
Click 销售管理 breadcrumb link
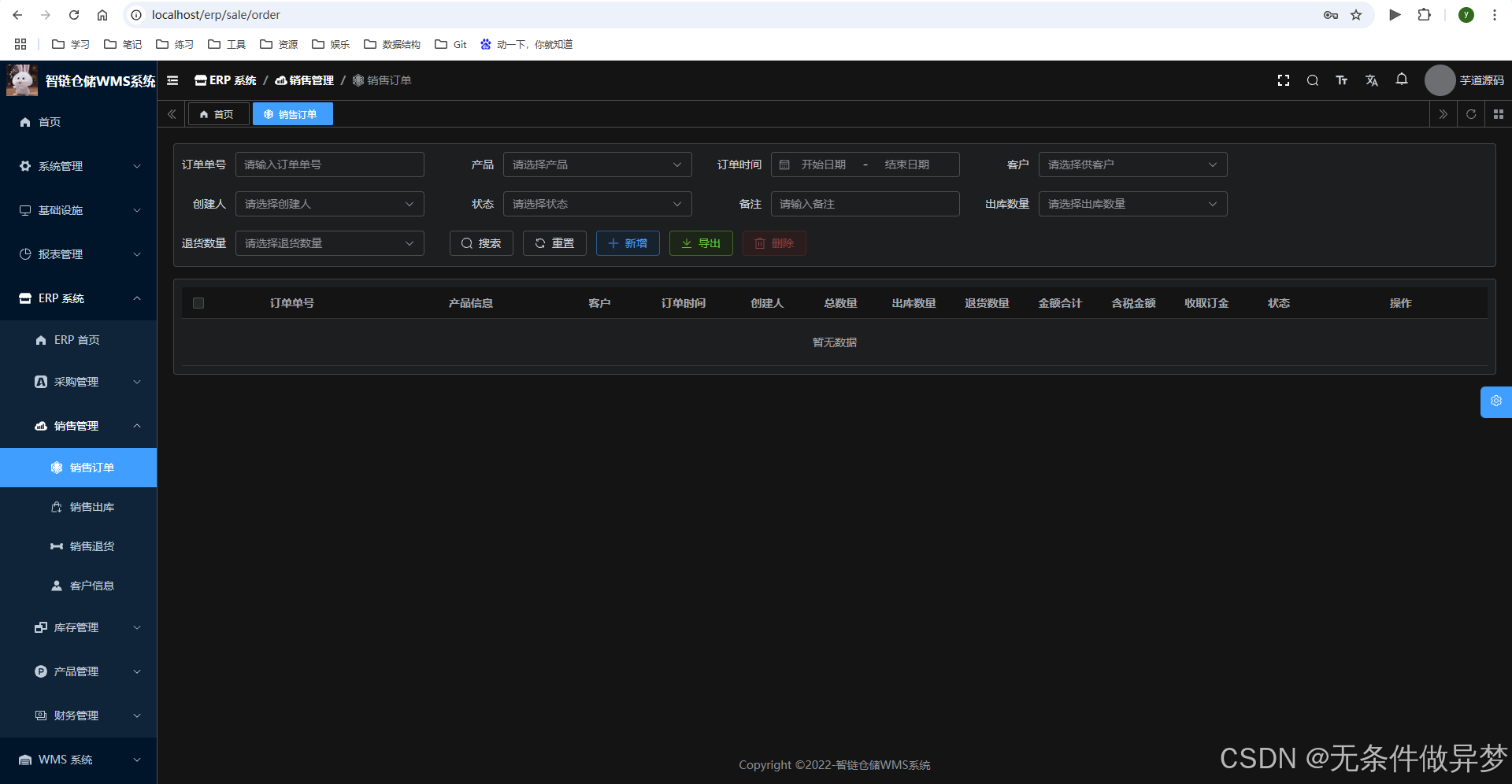click(305, 80)
